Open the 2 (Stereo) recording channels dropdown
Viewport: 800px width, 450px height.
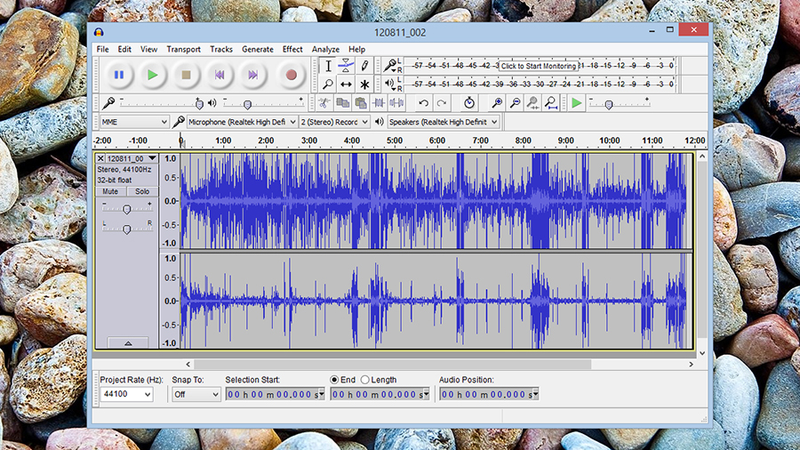pos(334,122)
